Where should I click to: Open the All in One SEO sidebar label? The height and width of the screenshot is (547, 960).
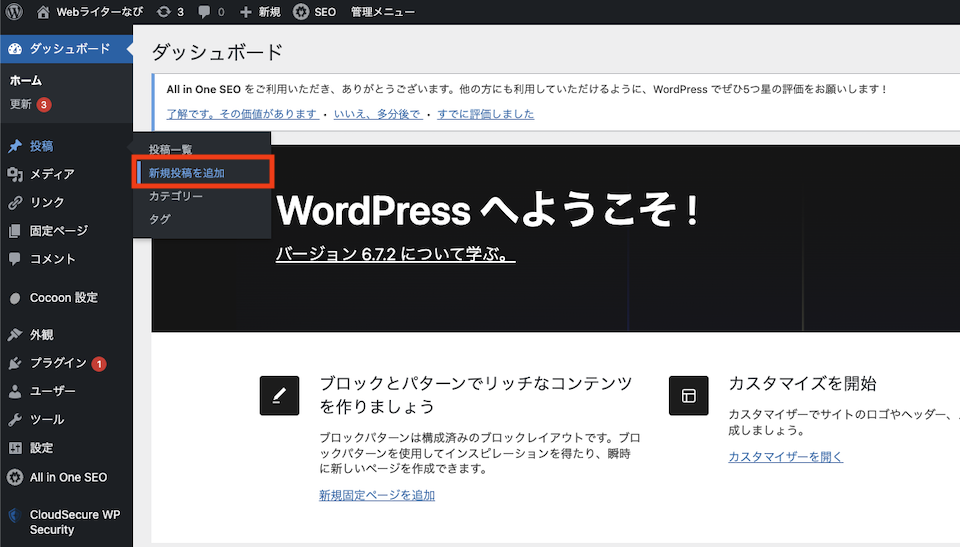coord(69,477)
